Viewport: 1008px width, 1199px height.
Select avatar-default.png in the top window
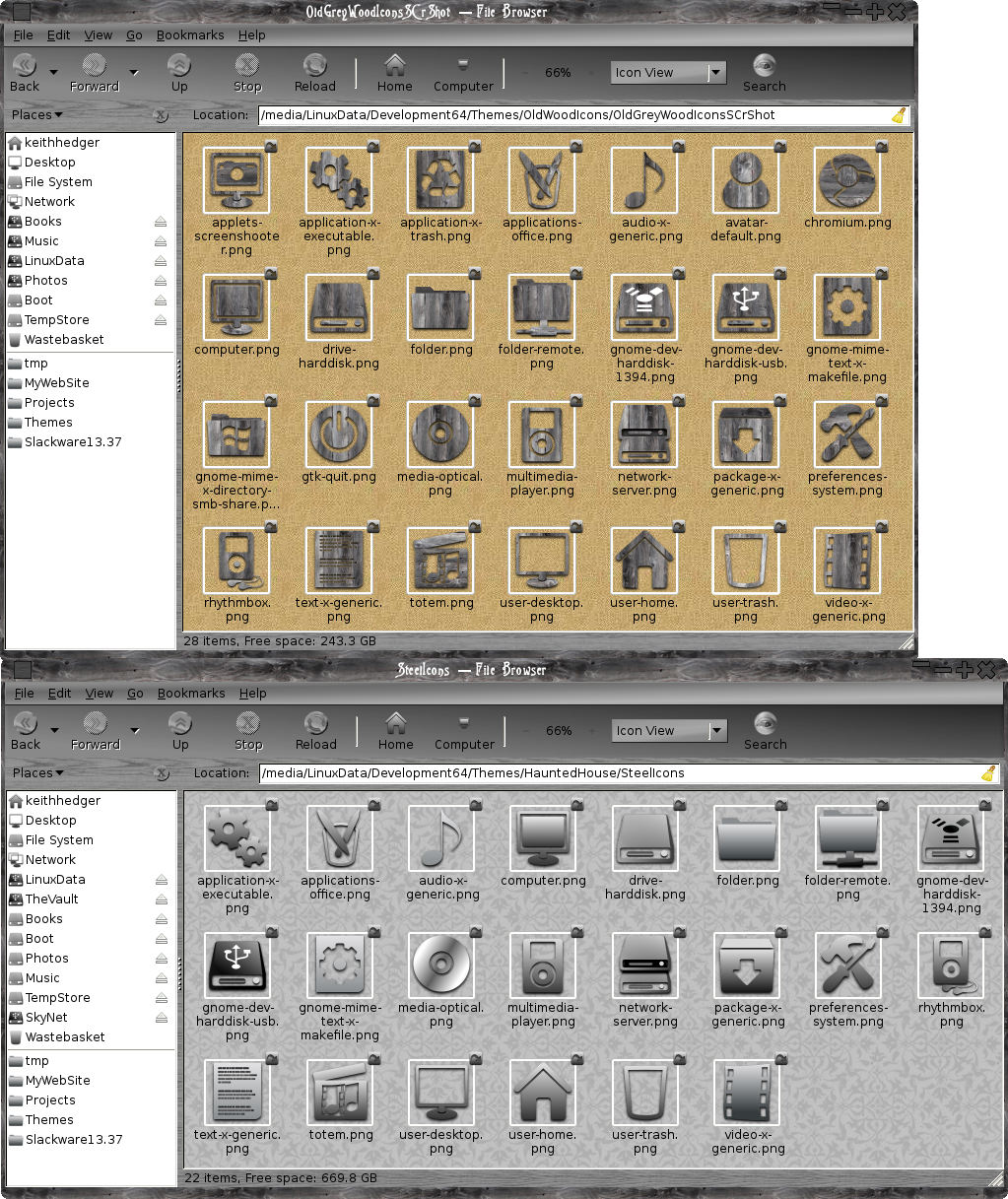pos(746,180)
